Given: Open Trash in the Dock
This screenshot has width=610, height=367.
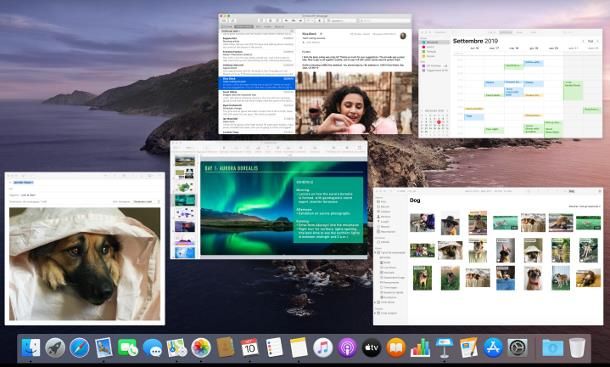Looking at the screenshot, I should coord(577,347).
